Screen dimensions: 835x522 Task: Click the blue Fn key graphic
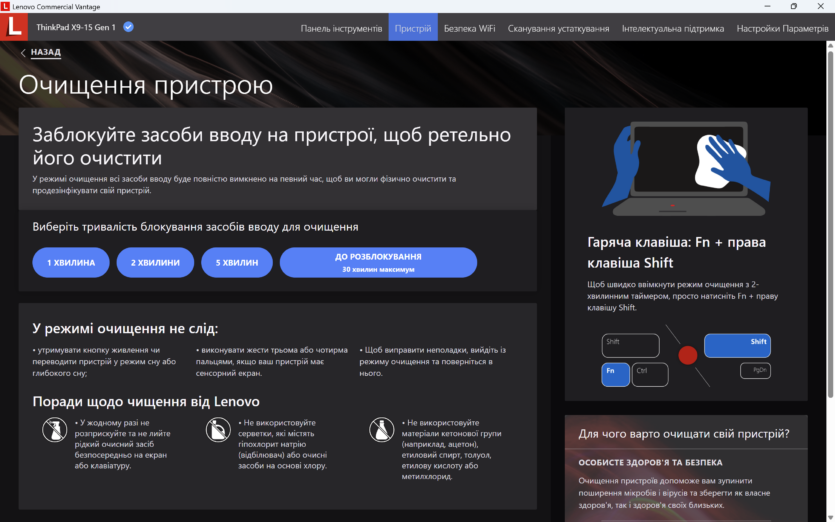(615, 374)
